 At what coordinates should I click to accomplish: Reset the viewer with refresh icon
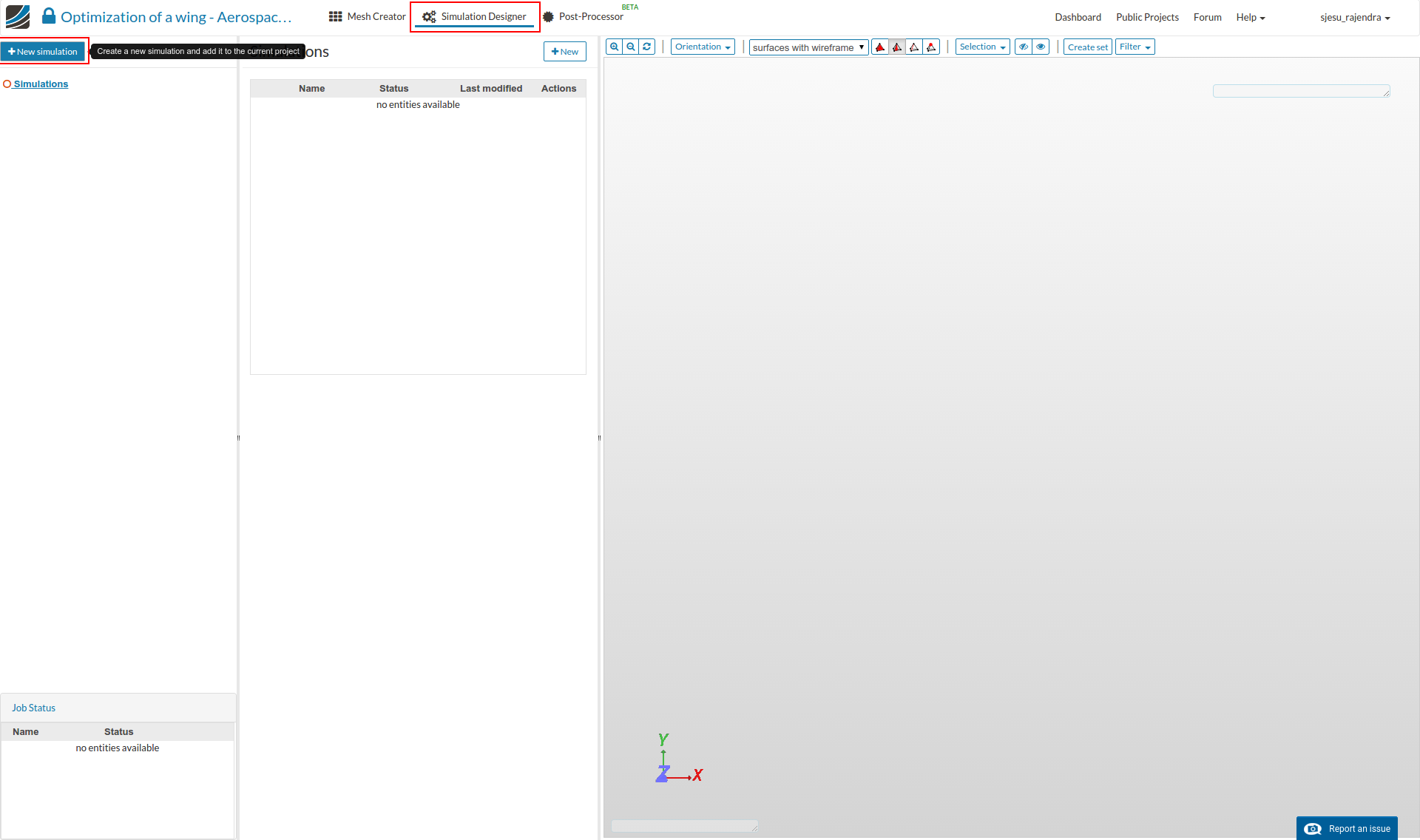[647, 47]
